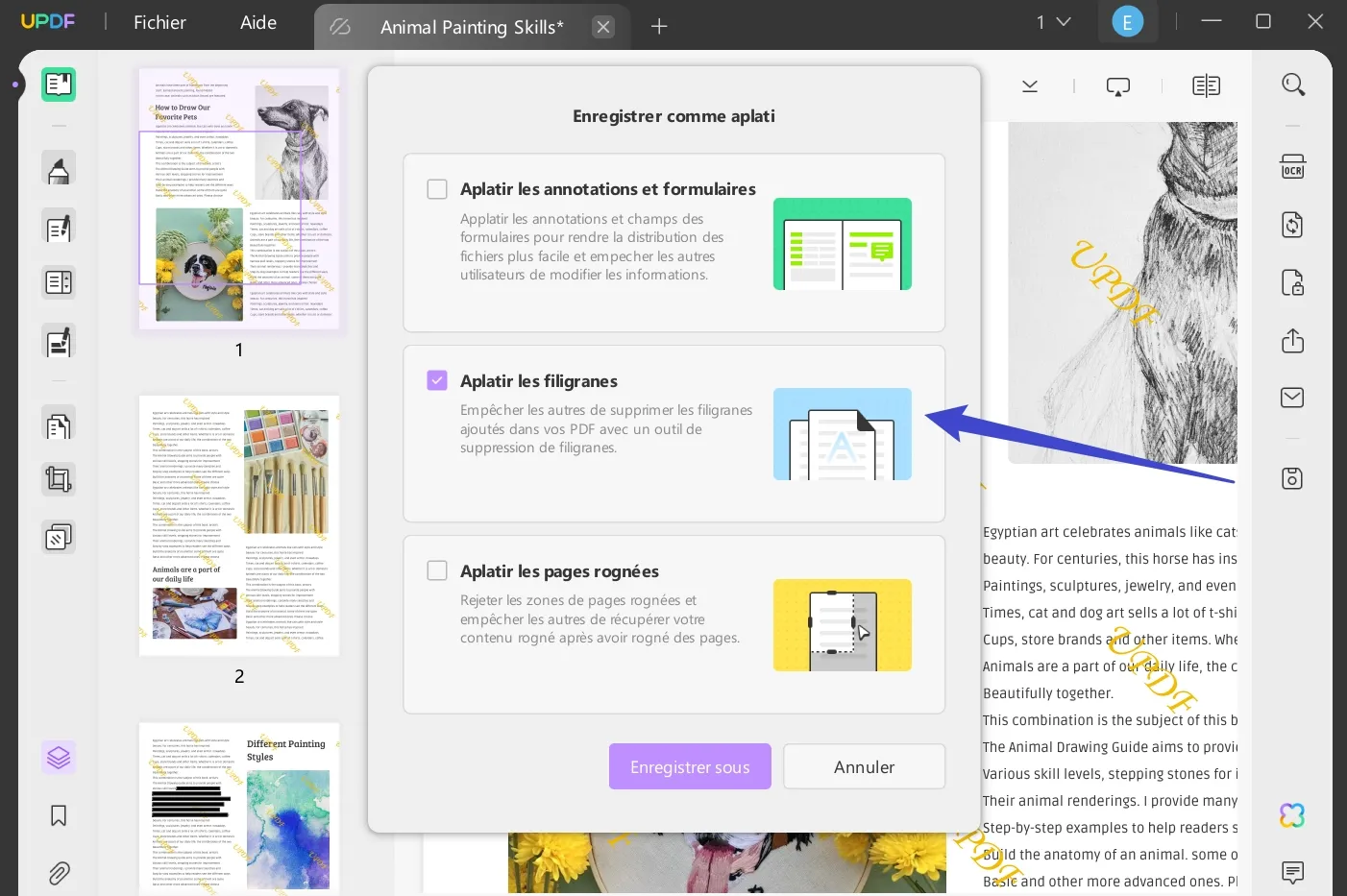This screenshot has height=896, width=1347.
Task: Open the page number dropdown in the title bar
Action: [x=1052, y=21]
